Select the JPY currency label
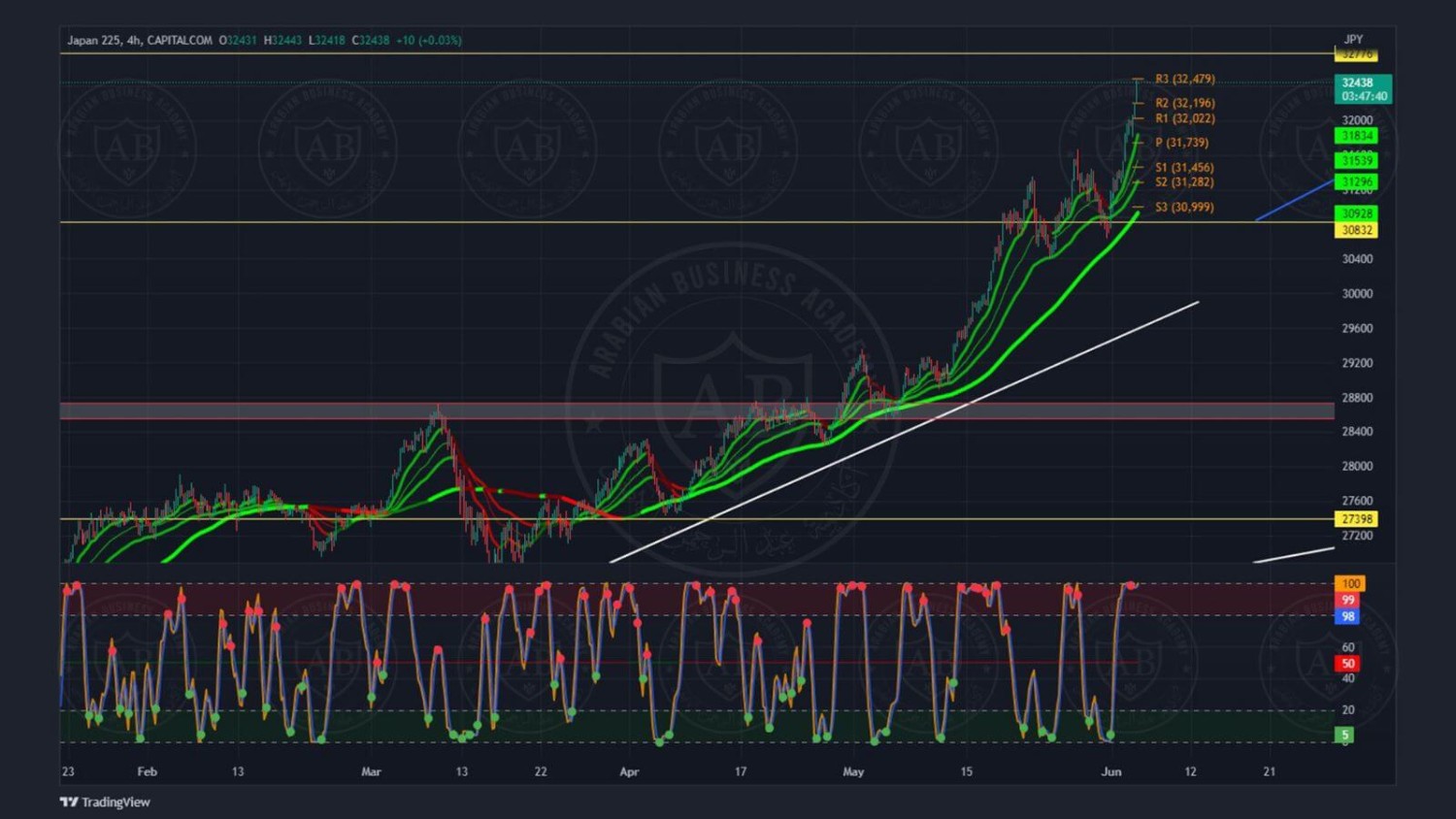Screen dimensions: 1456x819 pos(1353,40)
